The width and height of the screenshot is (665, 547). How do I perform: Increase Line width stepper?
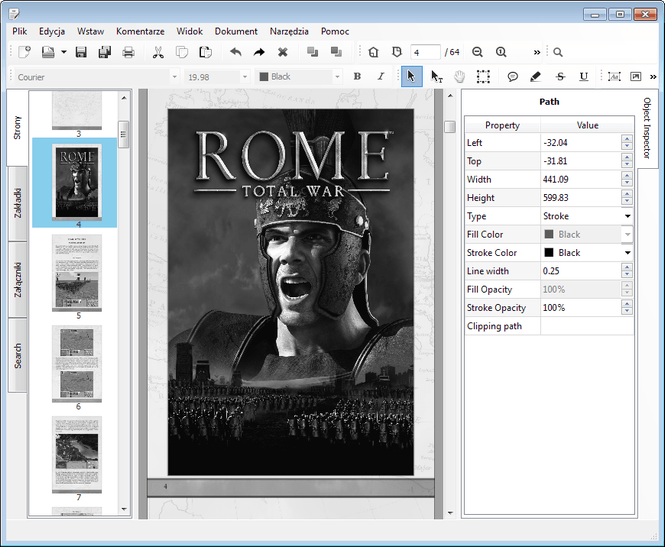point(627,267)
